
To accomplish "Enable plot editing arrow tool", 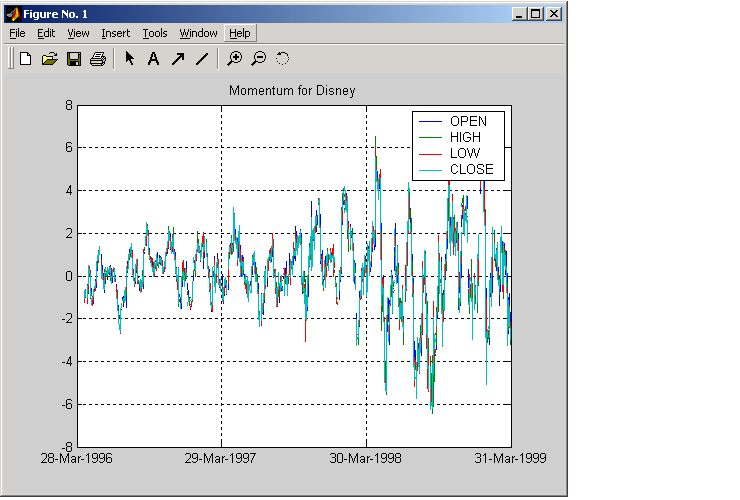I will pyautogui.click(x=129, y=59).
